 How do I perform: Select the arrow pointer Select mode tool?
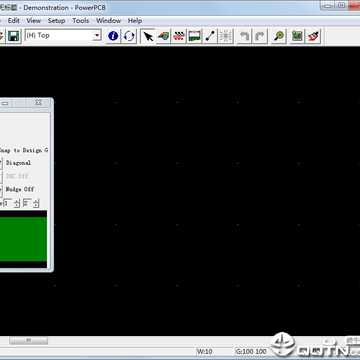coord(147,36)
